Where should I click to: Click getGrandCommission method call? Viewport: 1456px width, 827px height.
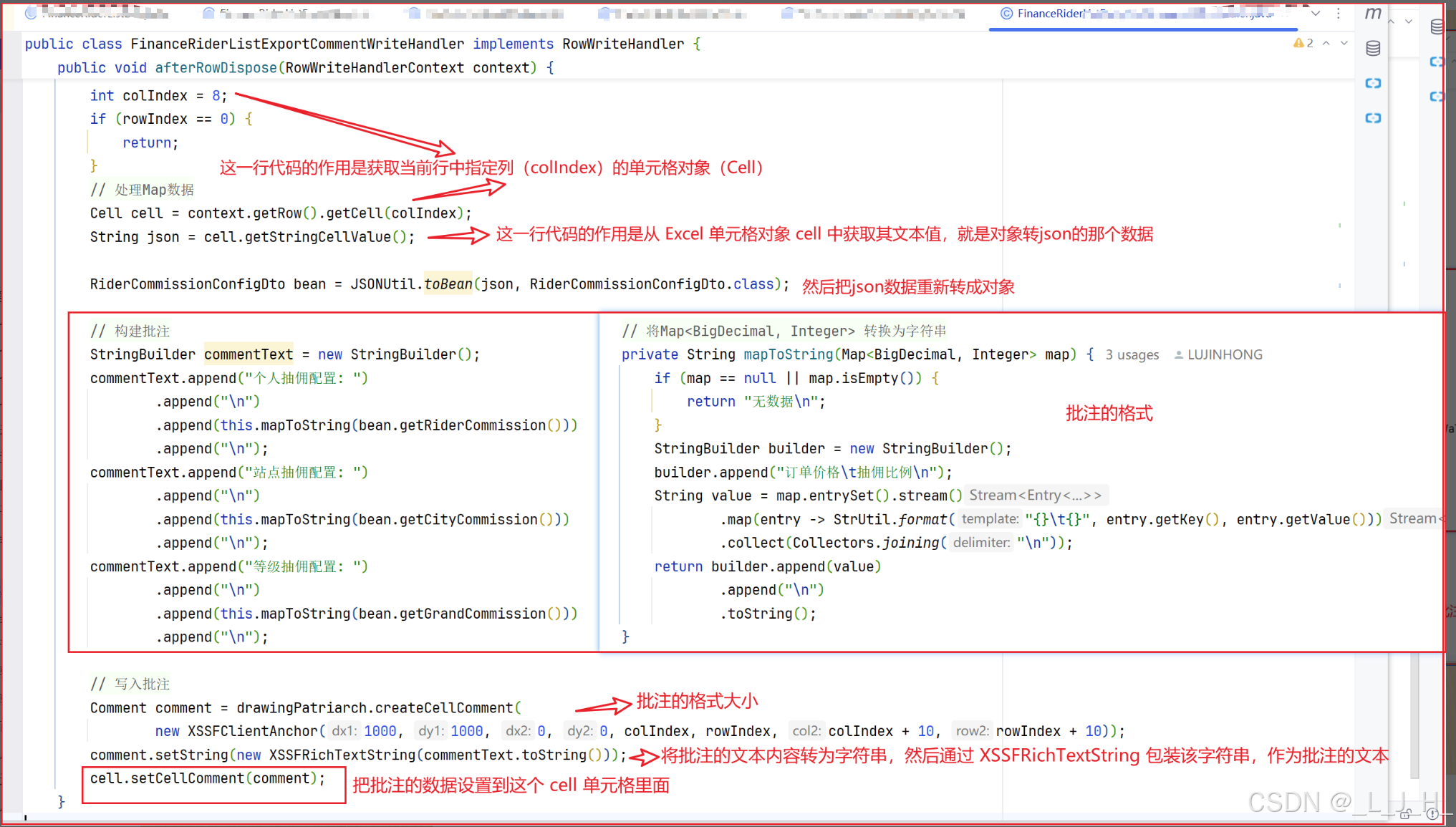(473, 614)
